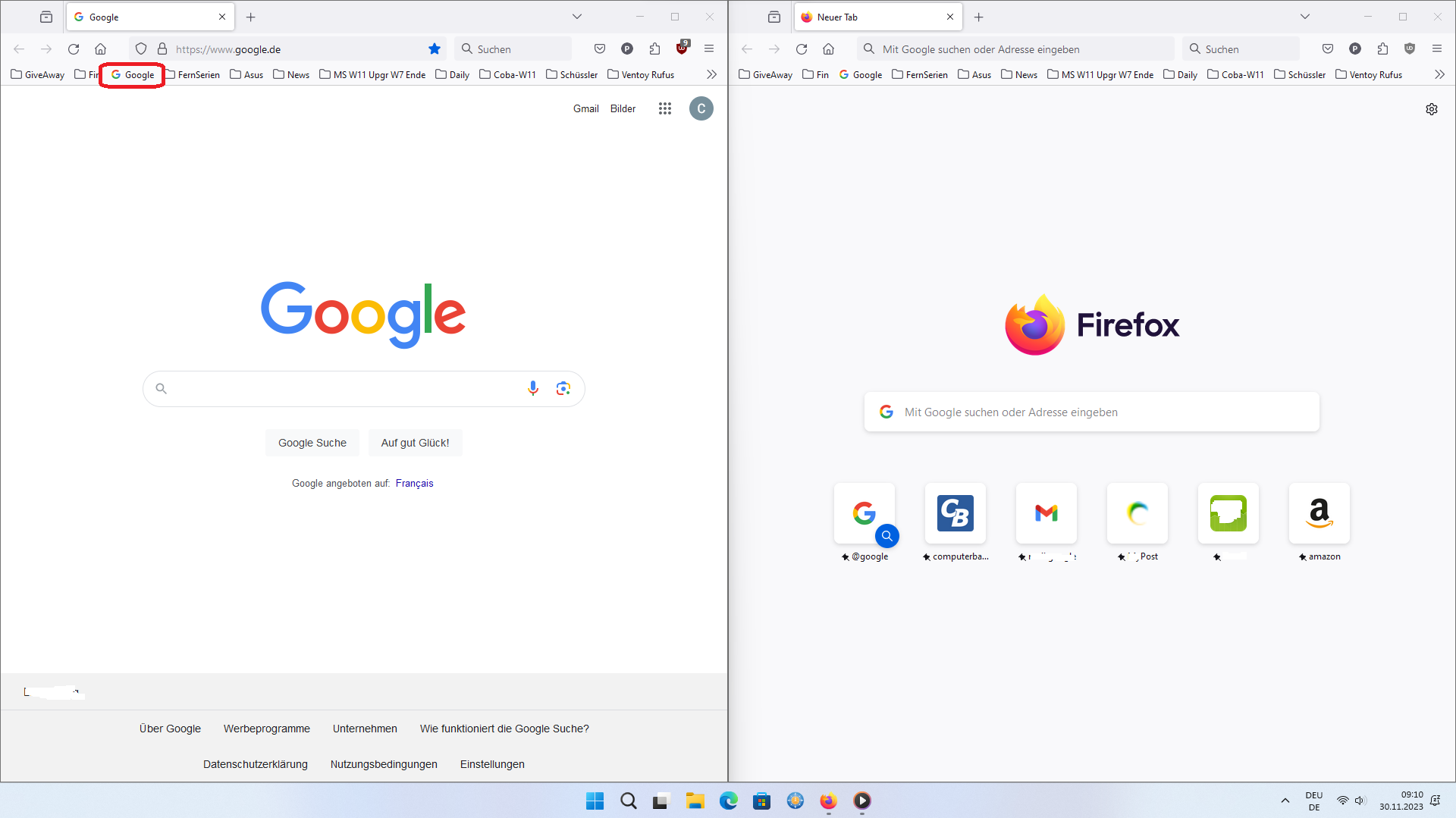
Task: Open the @google shortcut tile
Action: pyautogui.click(x=864, y=513)
